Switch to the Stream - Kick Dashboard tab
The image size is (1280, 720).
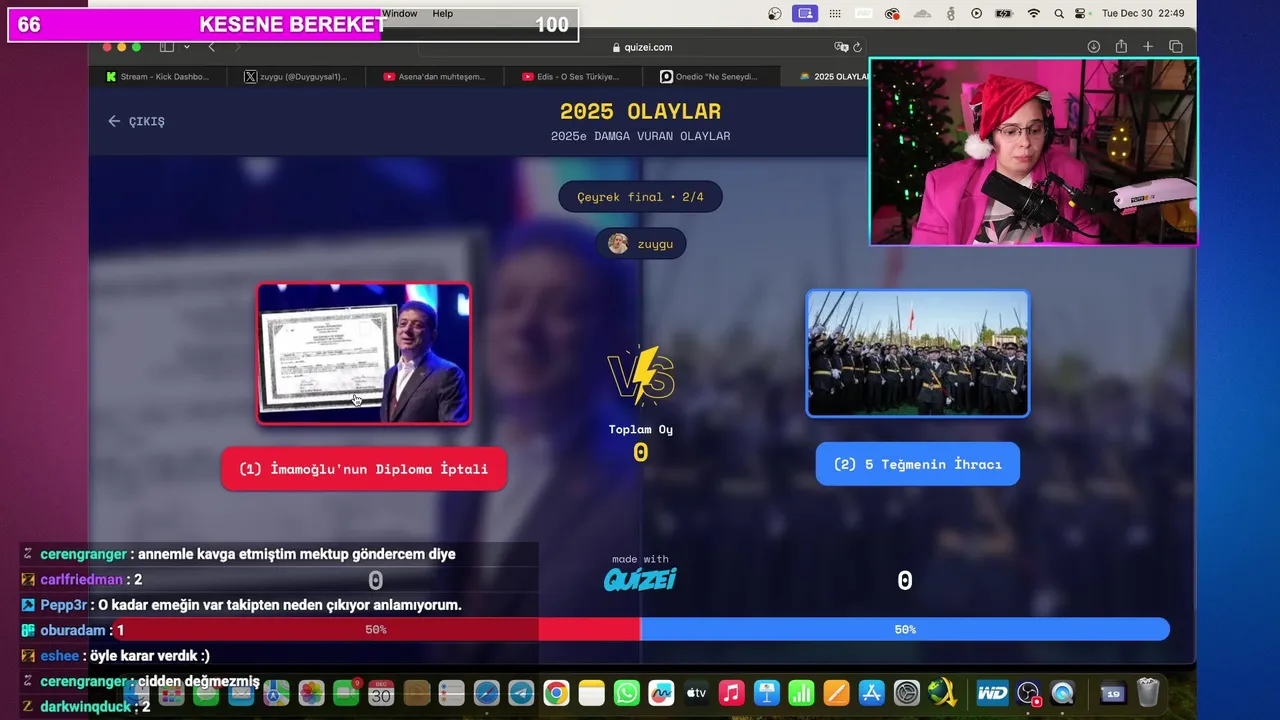tap(158, 77)
